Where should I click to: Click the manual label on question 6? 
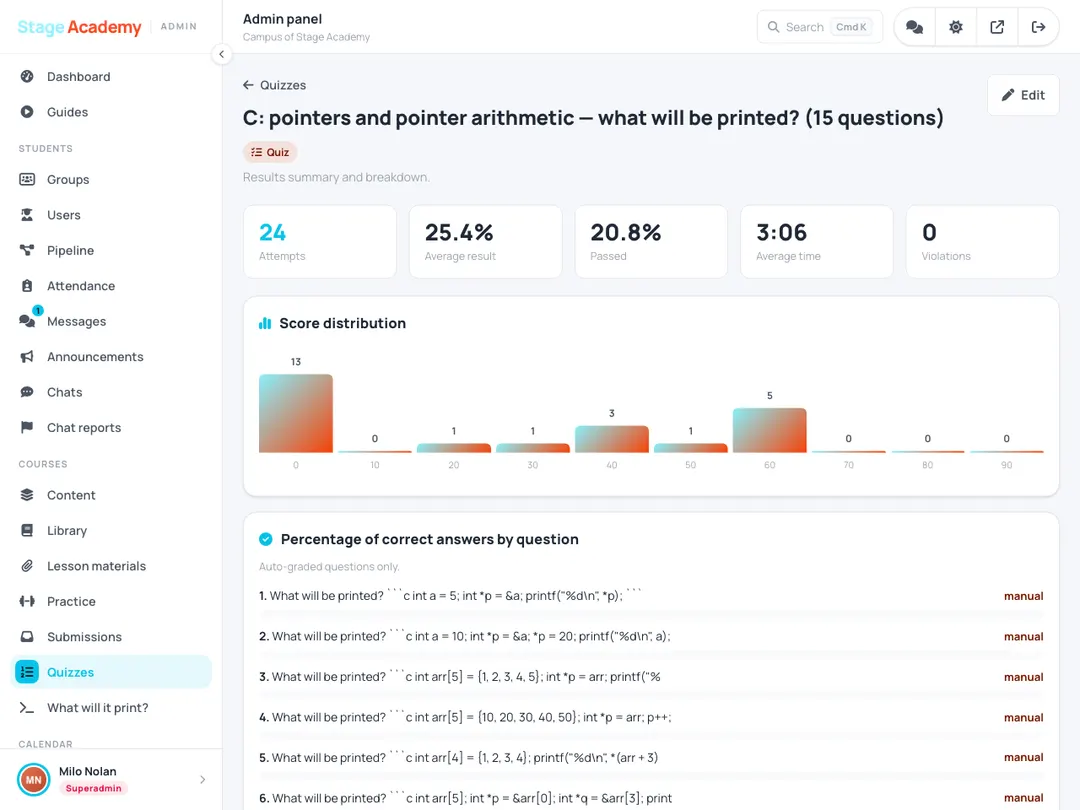(x=1024, y=798)
